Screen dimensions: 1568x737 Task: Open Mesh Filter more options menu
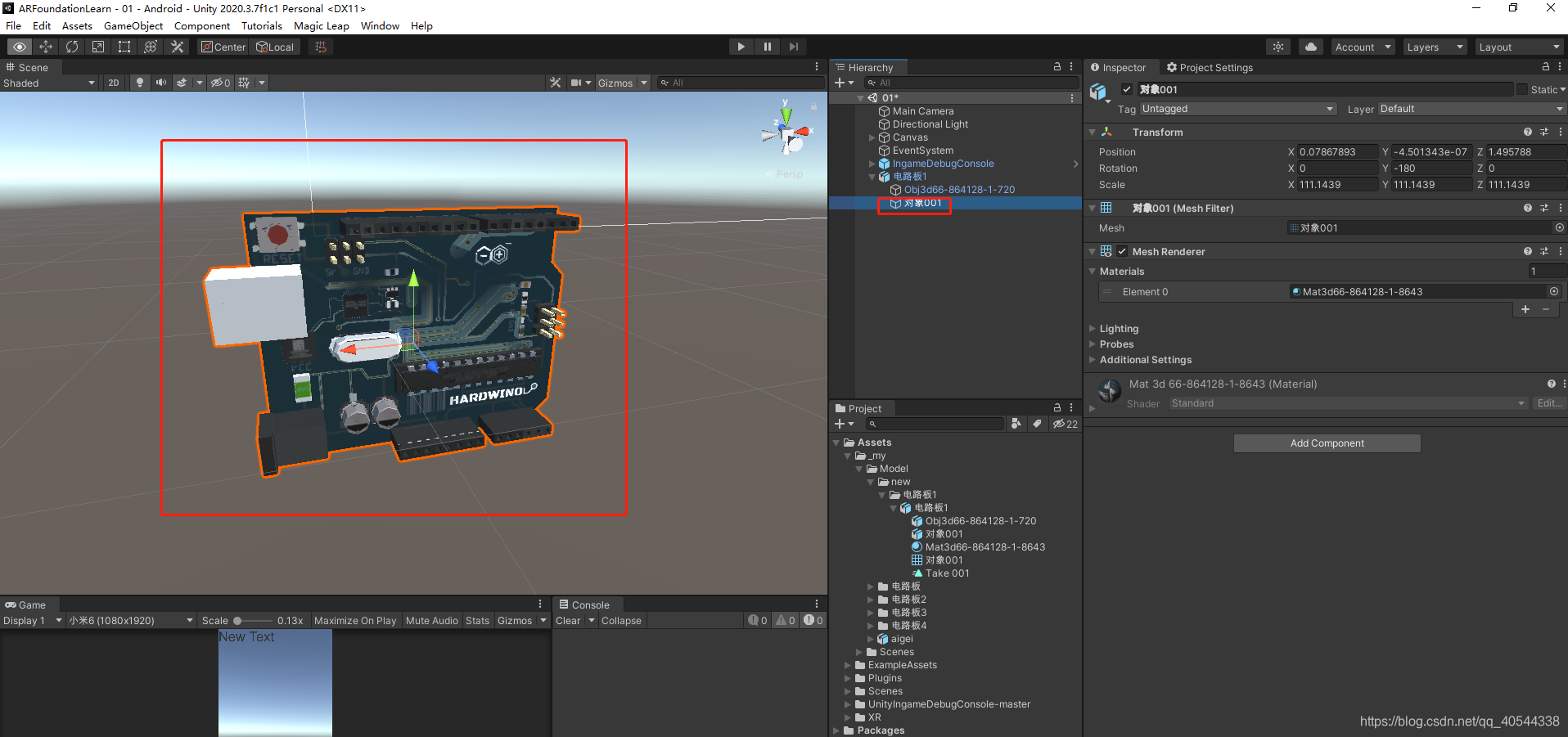1561,208
